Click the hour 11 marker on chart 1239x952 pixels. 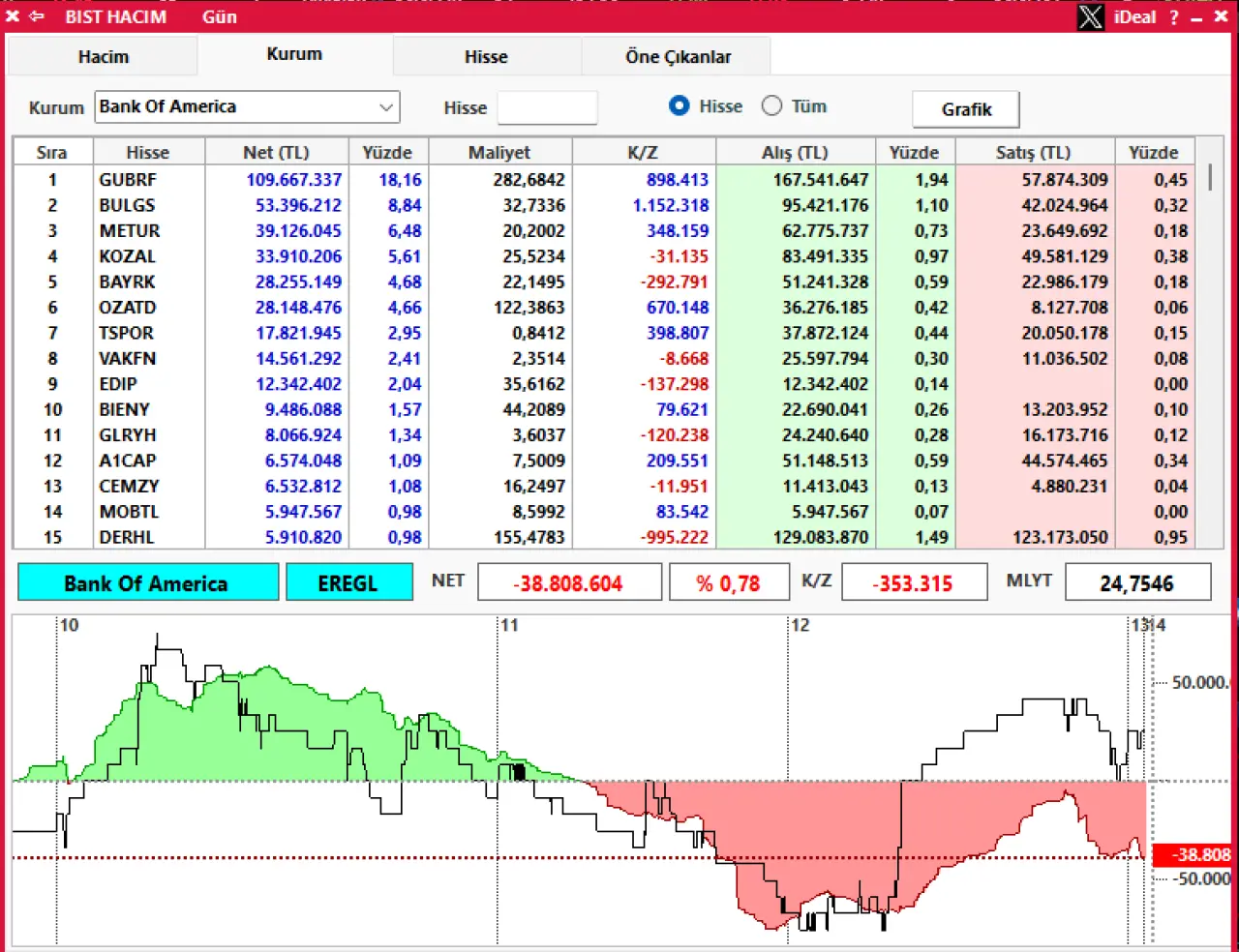509,625
